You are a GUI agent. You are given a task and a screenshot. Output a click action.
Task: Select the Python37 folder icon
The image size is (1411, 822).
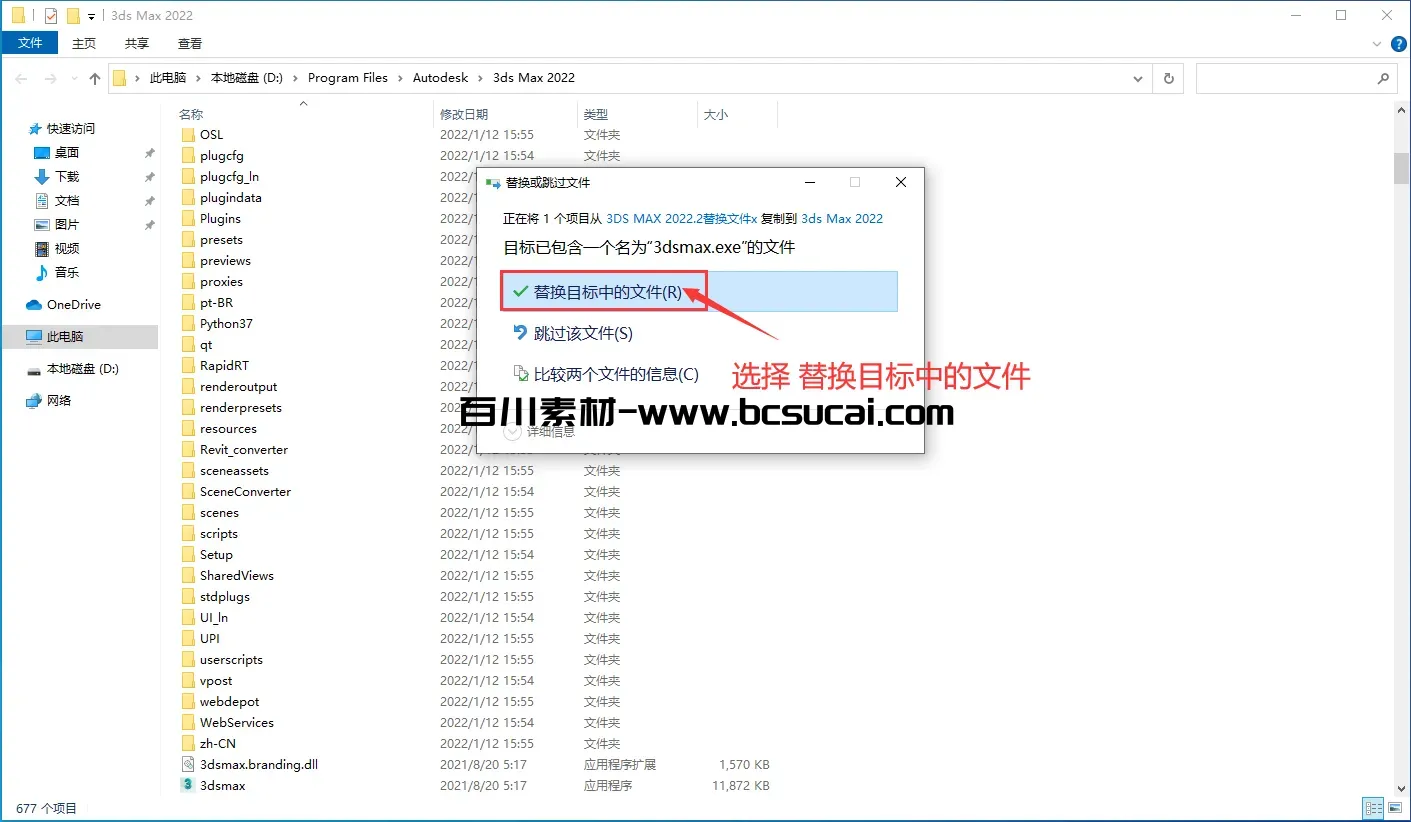(x=189, y=324)
